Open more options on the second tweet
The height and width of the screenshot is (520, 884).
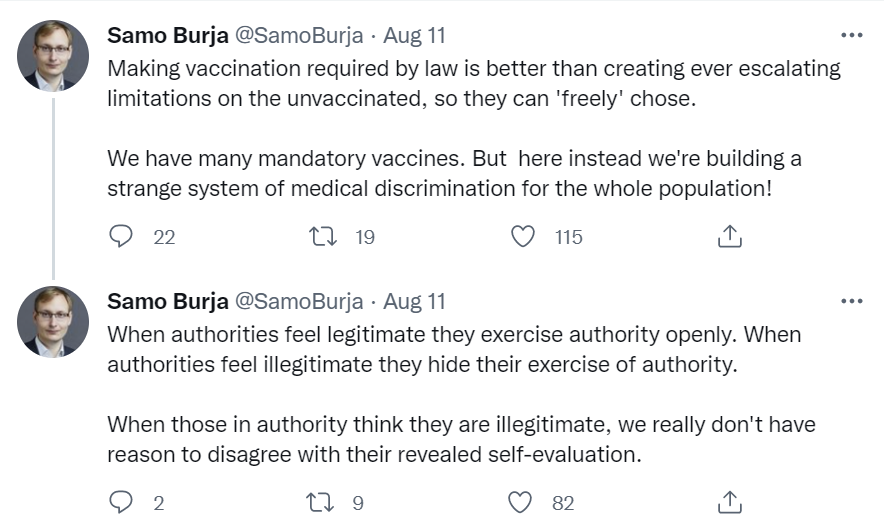point(851,301)
